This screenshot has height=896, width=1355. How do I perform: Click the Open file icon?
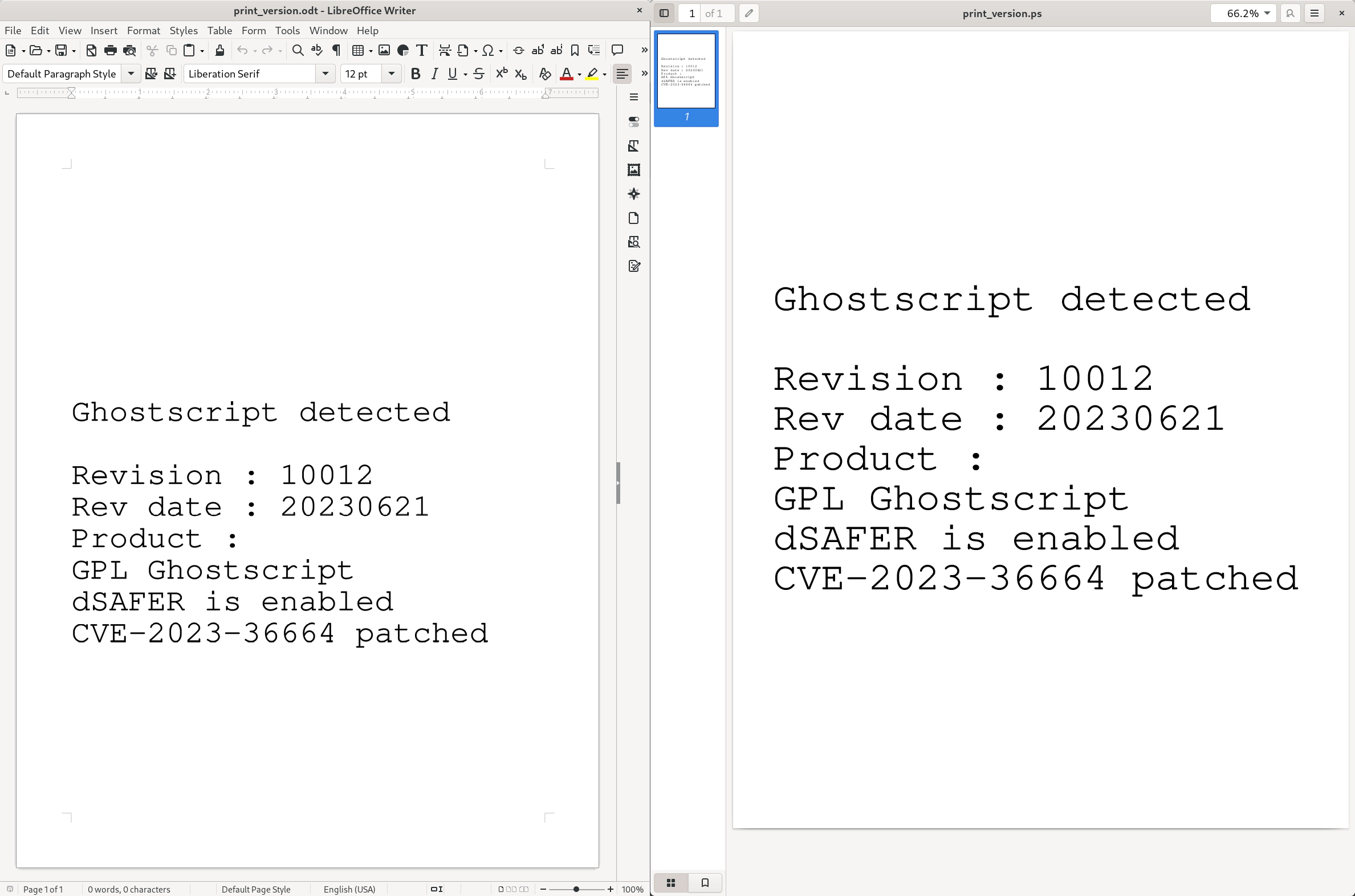[x=35, y=50]
